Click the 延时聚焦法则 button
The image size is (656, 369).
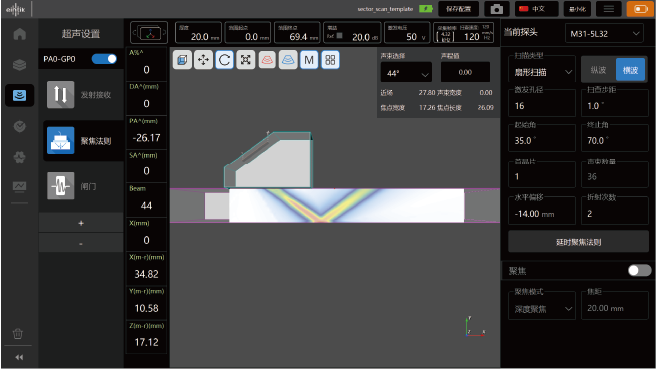(578, 242)
